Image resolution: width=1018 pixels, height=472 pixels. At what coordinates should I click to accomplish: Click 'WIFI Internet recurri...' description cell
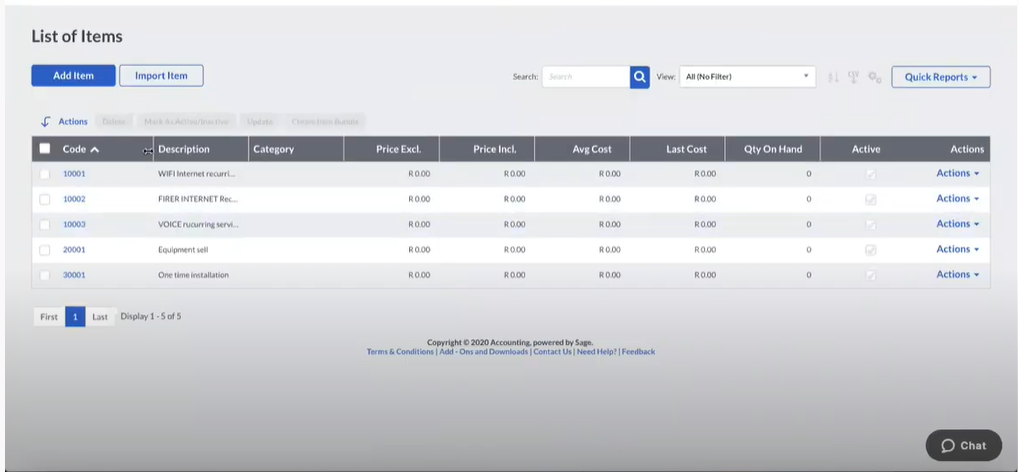[197, 174]
